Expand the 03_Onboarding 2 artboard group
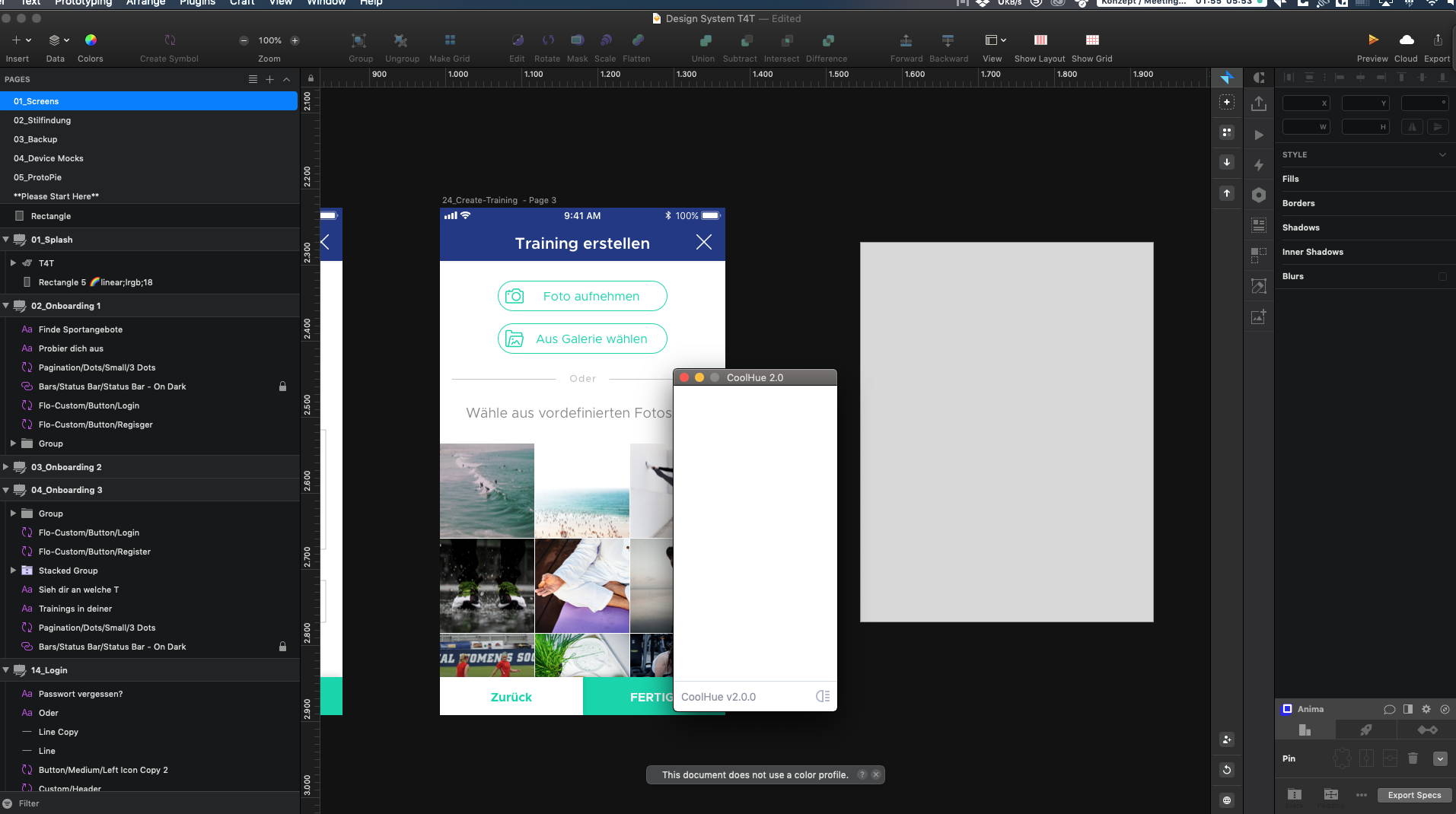This screenshot has height=814, width=1456. click(x=6, y=466)
